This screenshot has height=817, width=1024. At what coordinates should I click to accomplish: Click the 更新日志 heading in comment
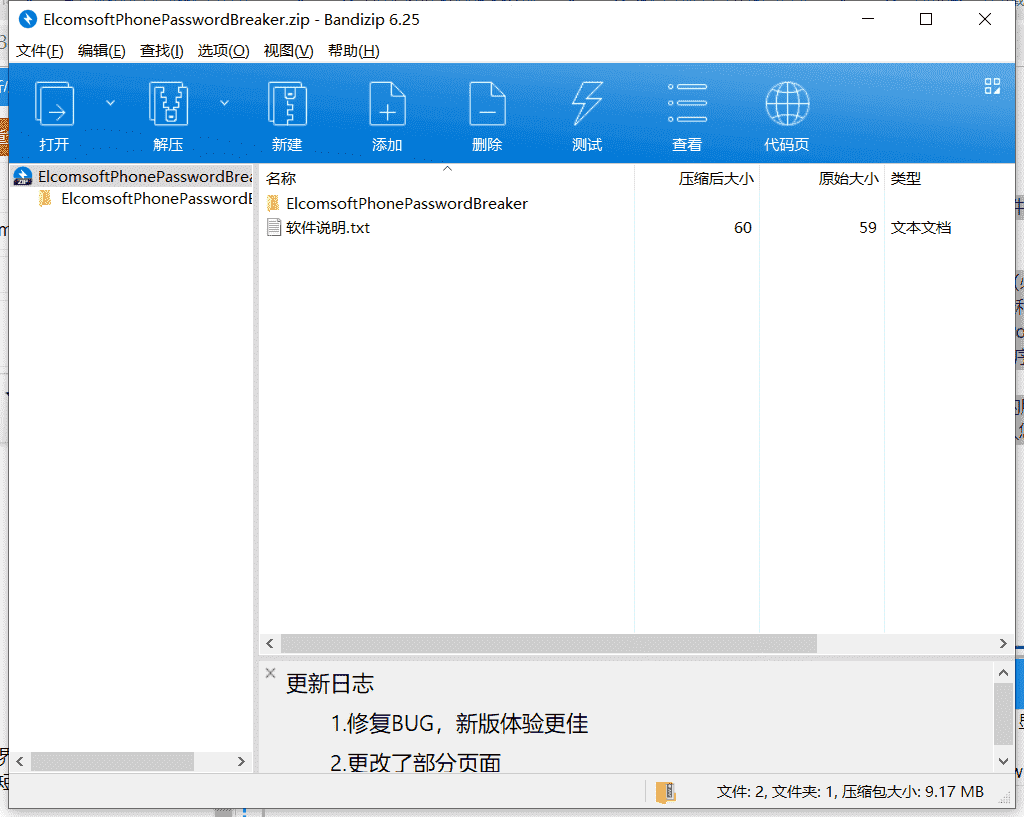330,684
